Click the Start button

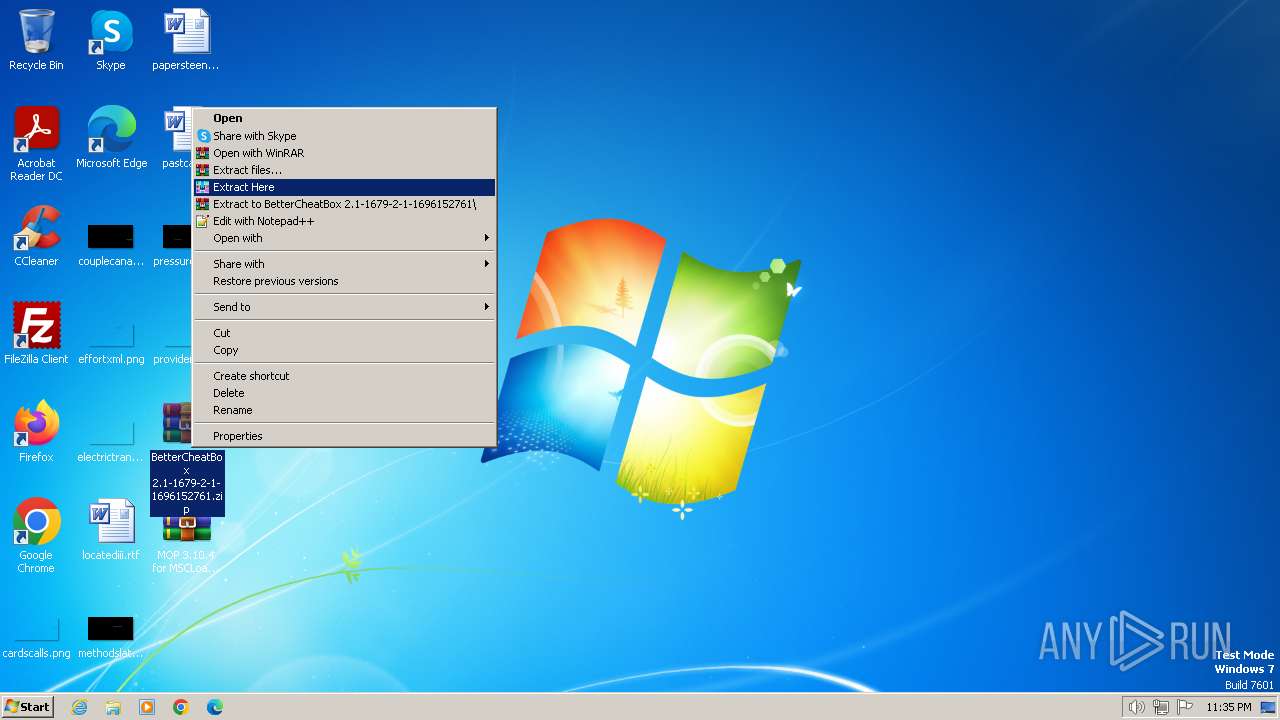pyautogui.click(x=27, y=707)
